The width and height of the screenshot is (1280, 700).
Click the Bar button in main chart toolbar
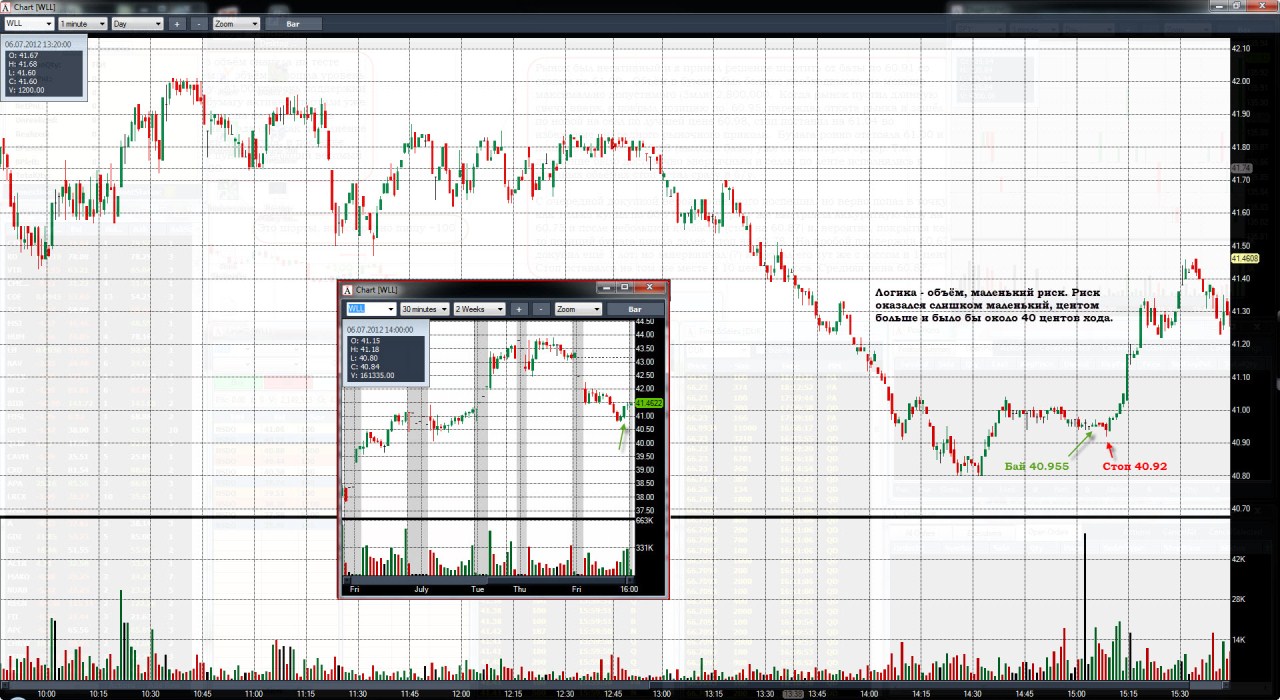coord(291,22)
